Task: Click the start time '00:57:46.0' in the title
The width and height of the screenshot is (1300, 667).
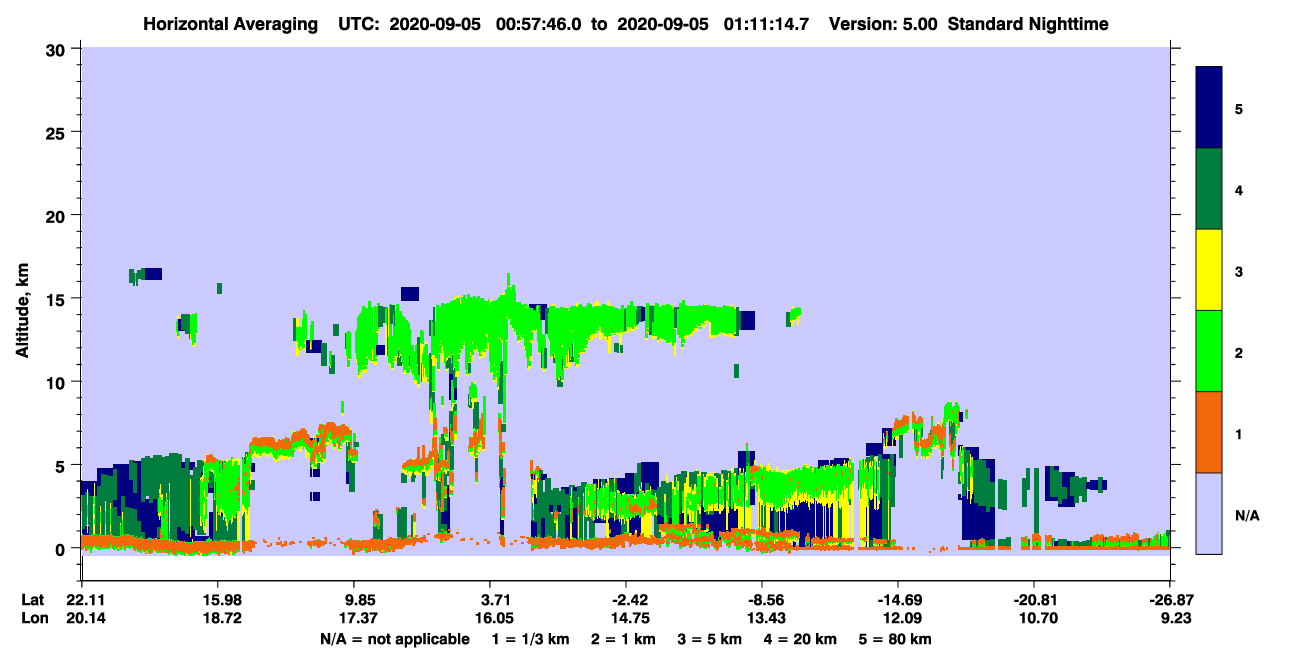Action: [540, 23]
